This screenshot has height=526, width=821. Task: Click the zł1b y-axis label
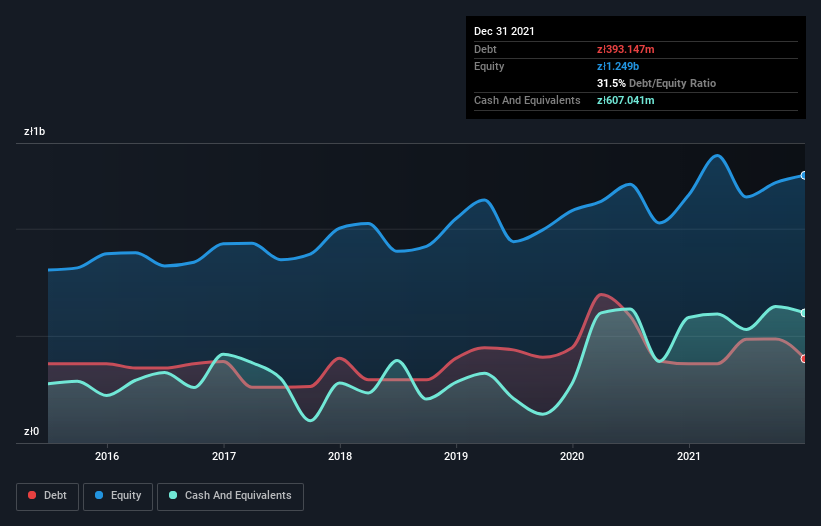click(35, 131)
